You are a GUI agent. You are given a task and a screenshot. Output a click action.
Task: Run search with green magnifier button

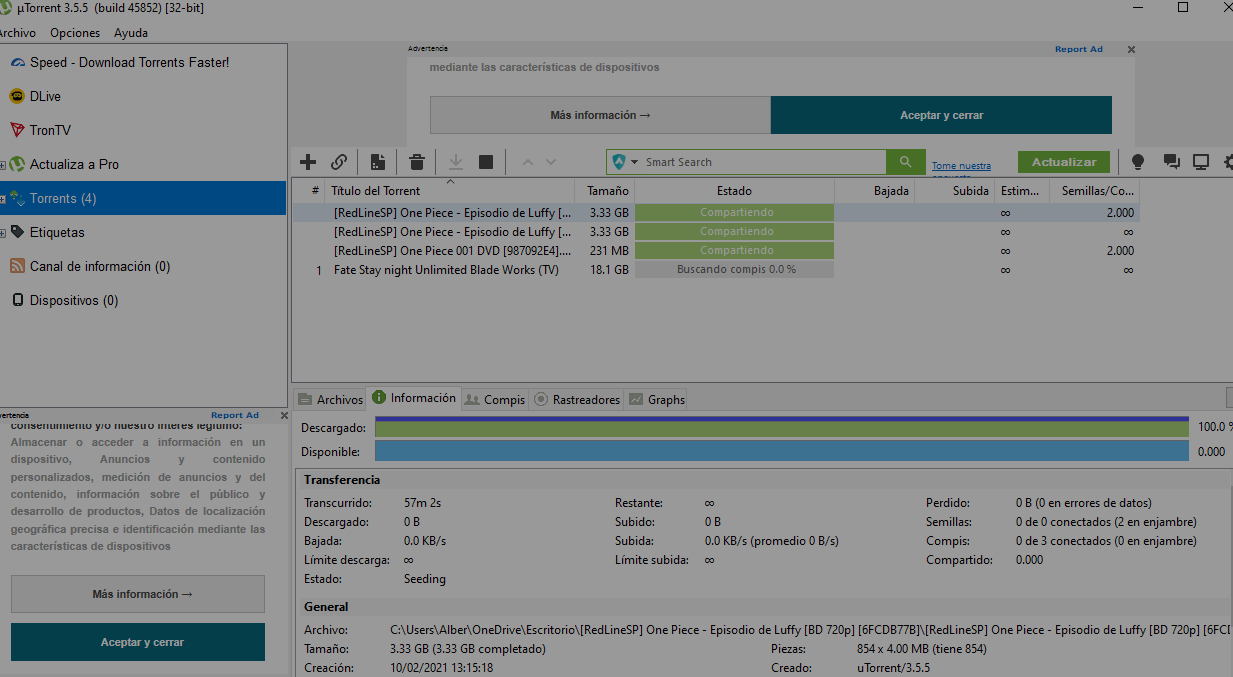pyautogui.click(x=905, y=162)
